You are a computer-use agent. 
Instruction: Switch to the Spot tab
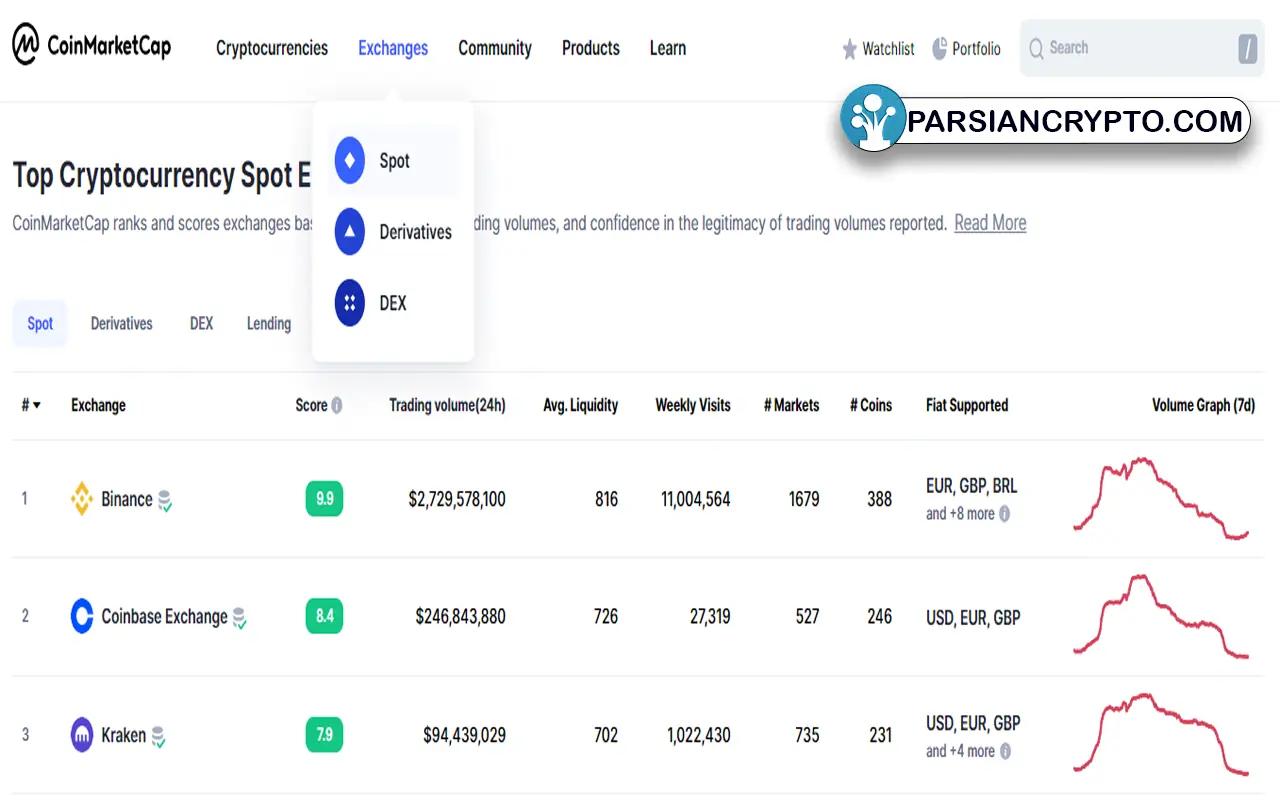(40, 324)
